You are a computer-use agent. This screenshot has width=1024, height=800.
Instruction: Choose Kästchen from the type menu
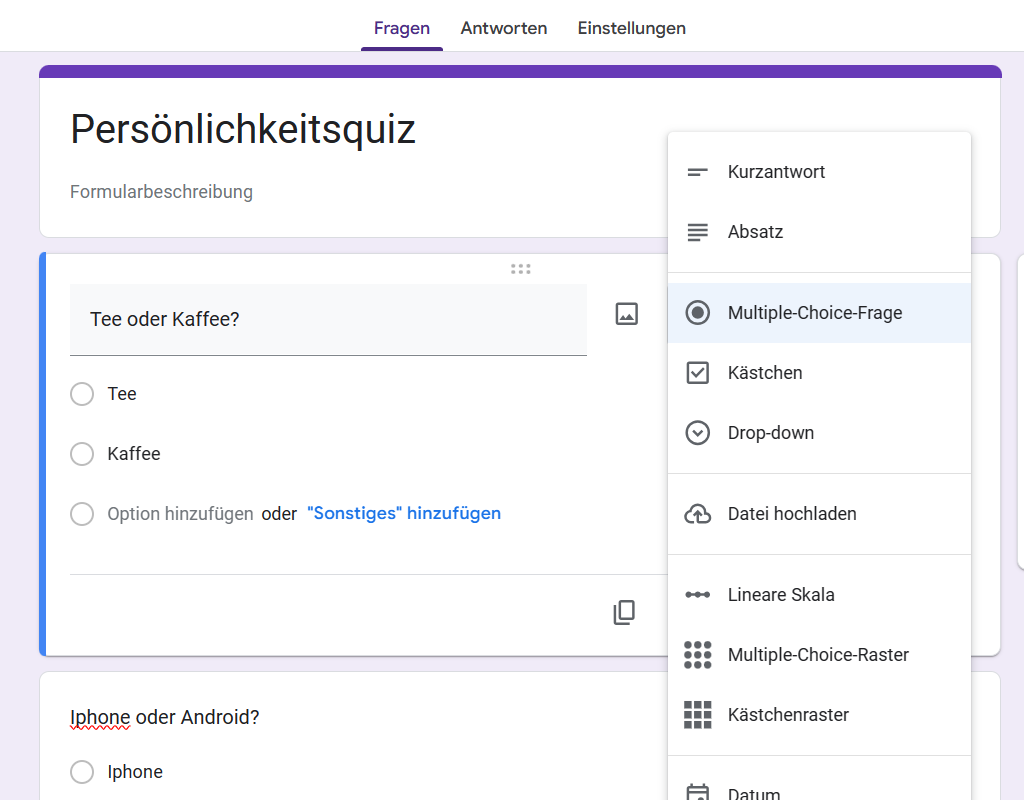click(x=764, y=373)
